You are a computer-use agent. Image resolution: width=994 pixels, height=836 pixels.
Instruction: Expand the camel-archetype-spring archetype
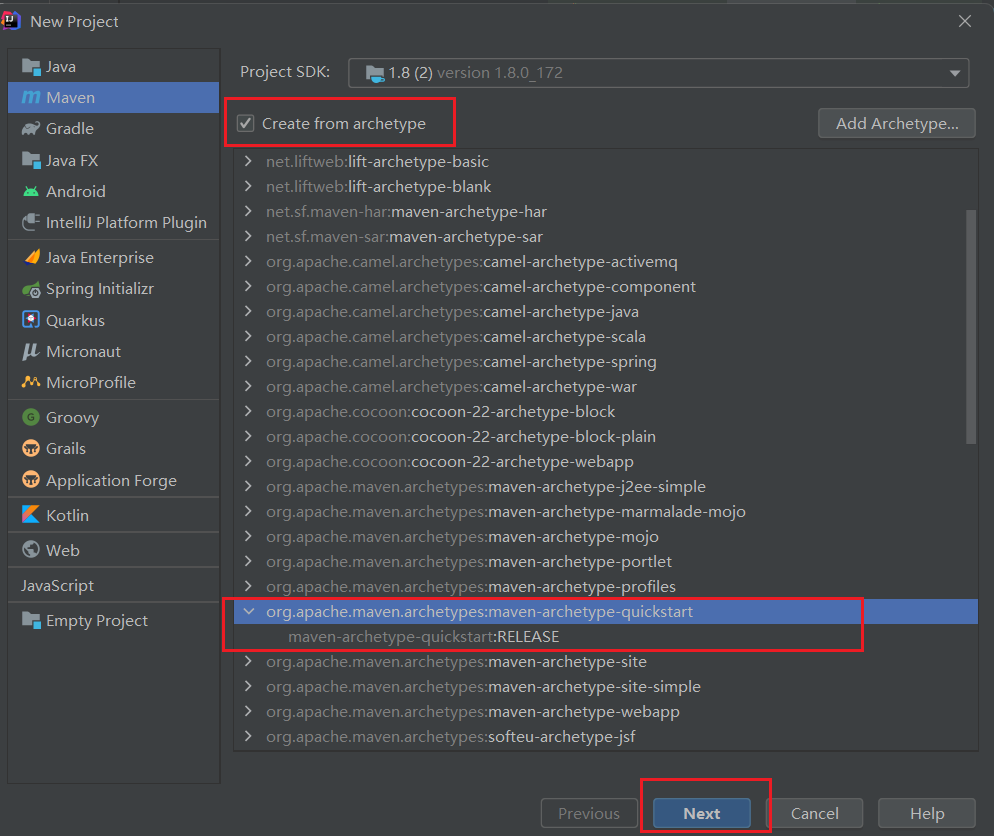click(x=246, y=361)
